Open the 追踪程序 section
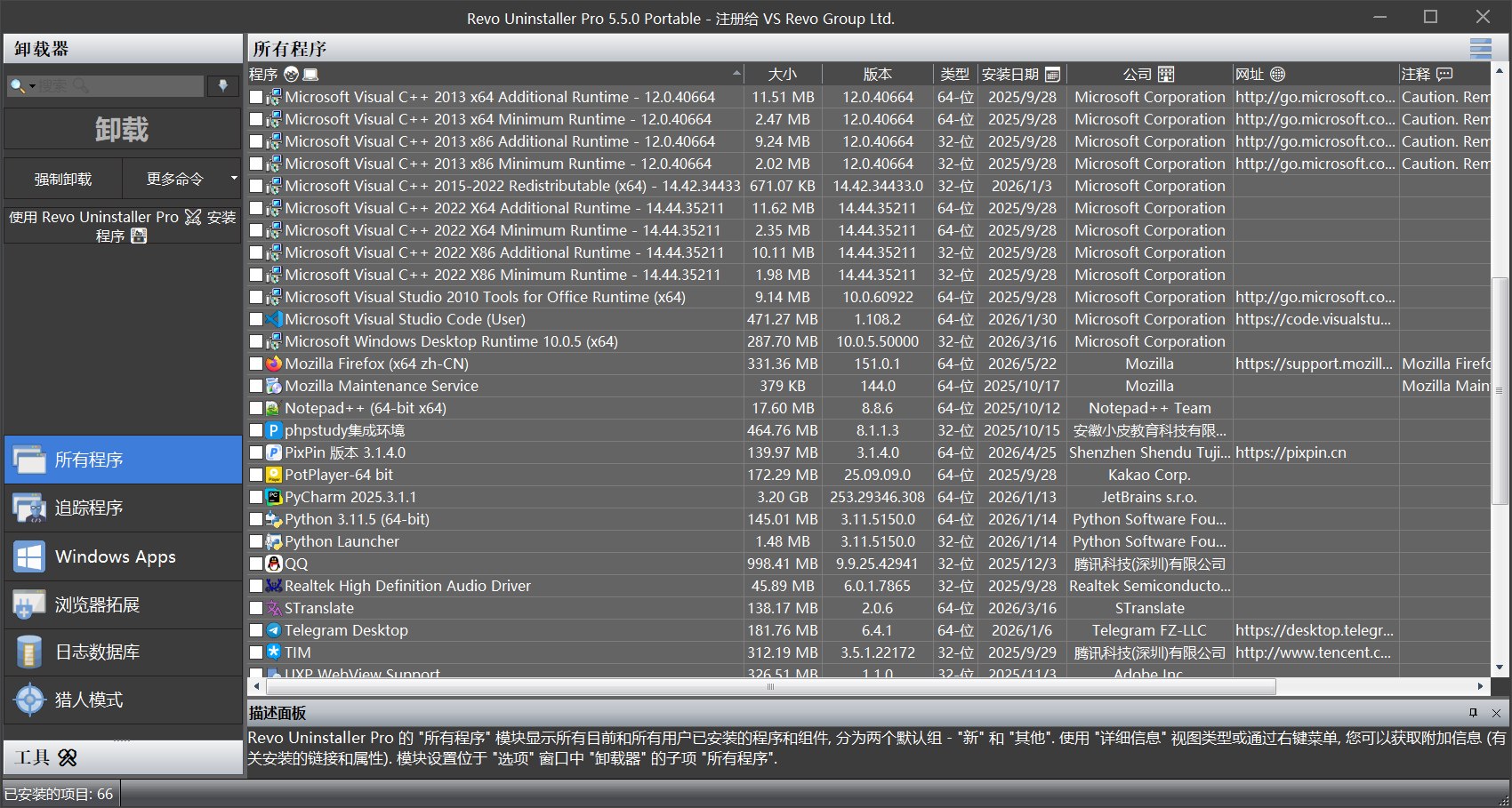Image resolution: width=1512 pixels, height=808 pixels. point(123,508)
